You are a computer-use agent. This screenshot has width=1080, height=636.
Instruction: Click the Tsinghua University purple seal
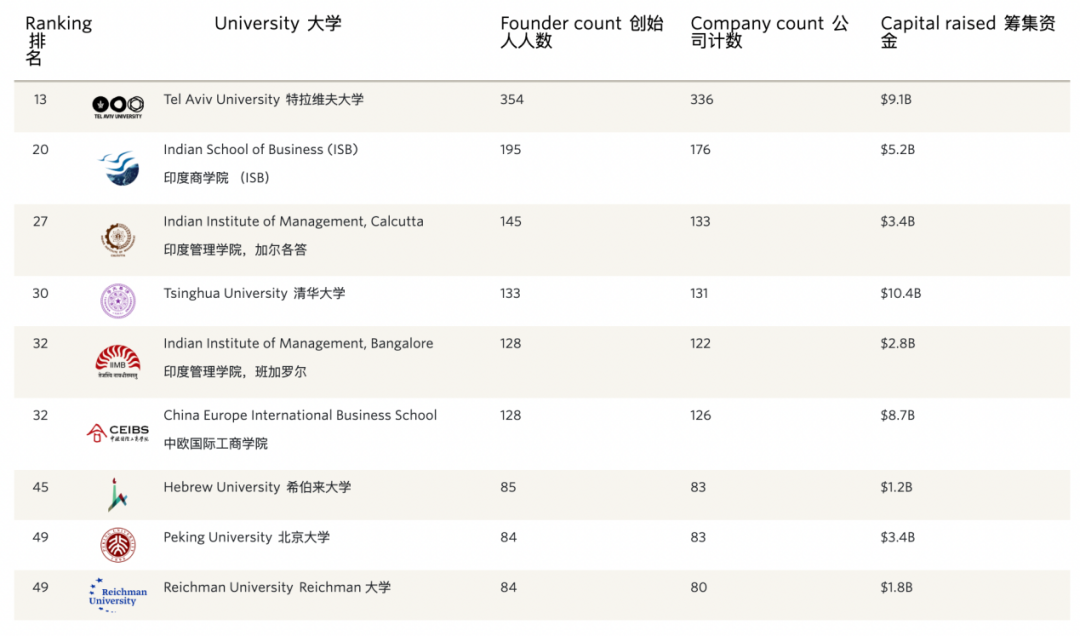pyautogui.click(x=118, y=301)
